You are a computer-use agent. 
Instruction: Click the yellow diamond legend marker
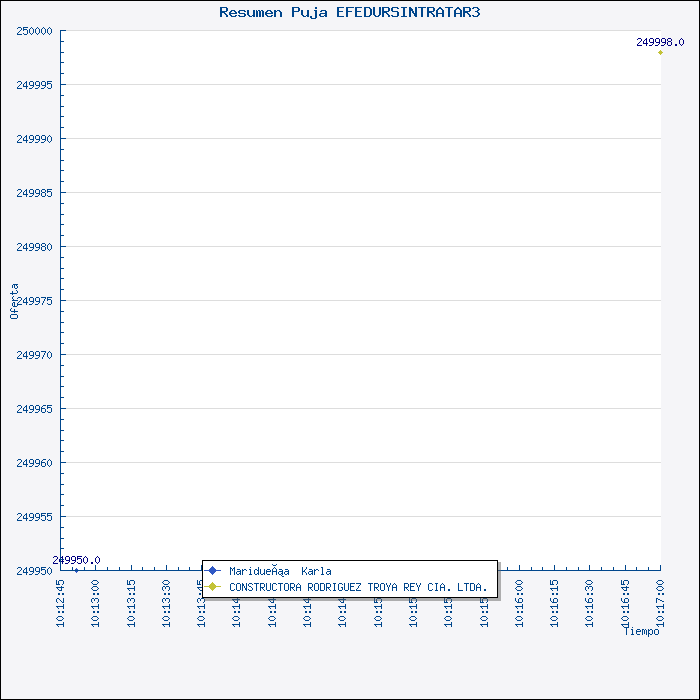click(212, 587)
